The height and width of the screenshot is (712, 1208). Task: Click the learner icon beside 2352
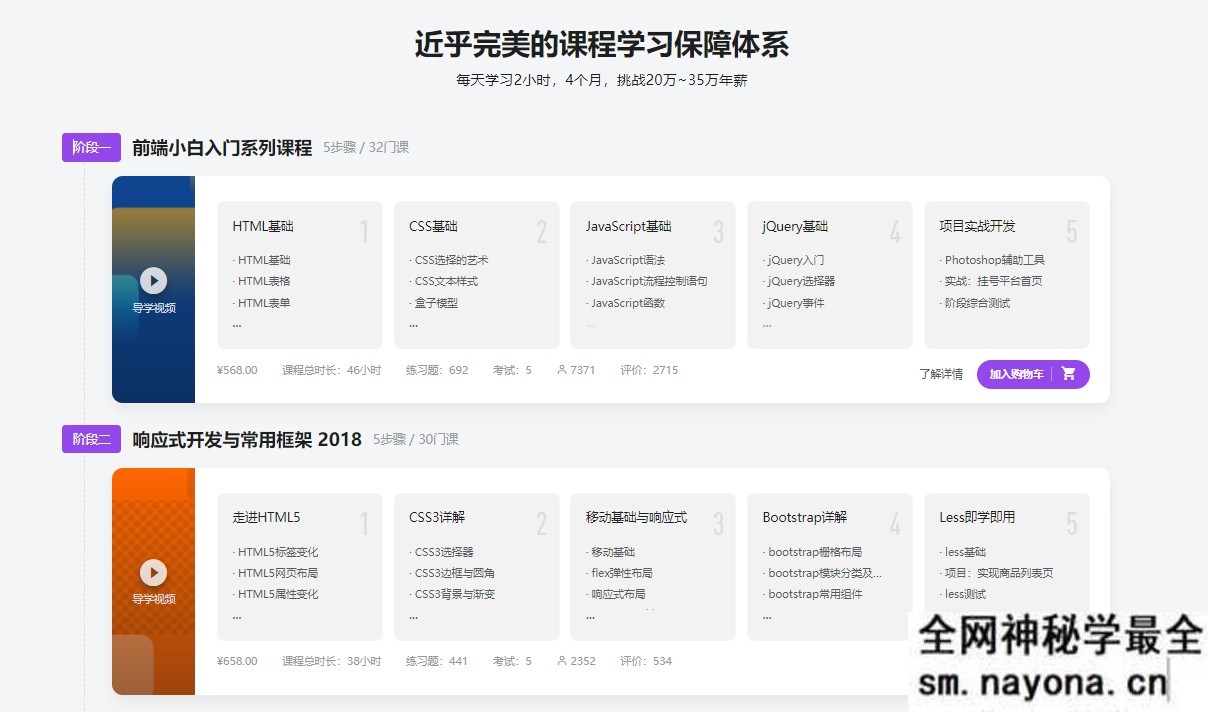pos(561,661)
